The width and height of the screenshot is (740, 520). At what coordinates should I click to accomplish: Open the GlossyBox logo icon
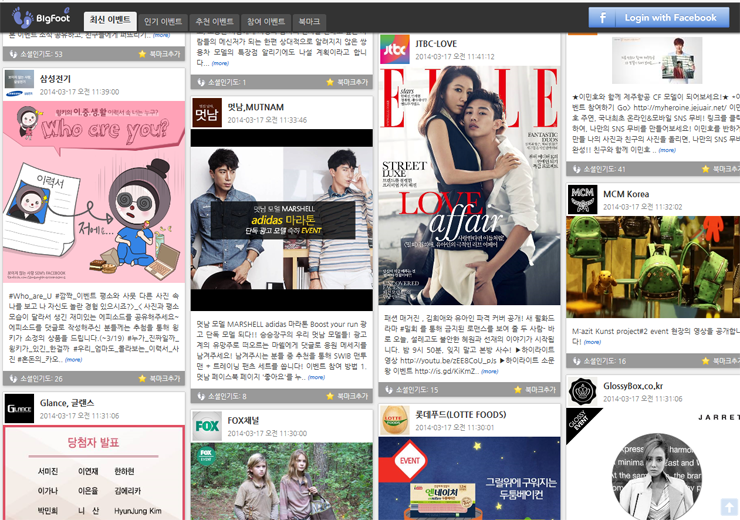pos(582,391)
